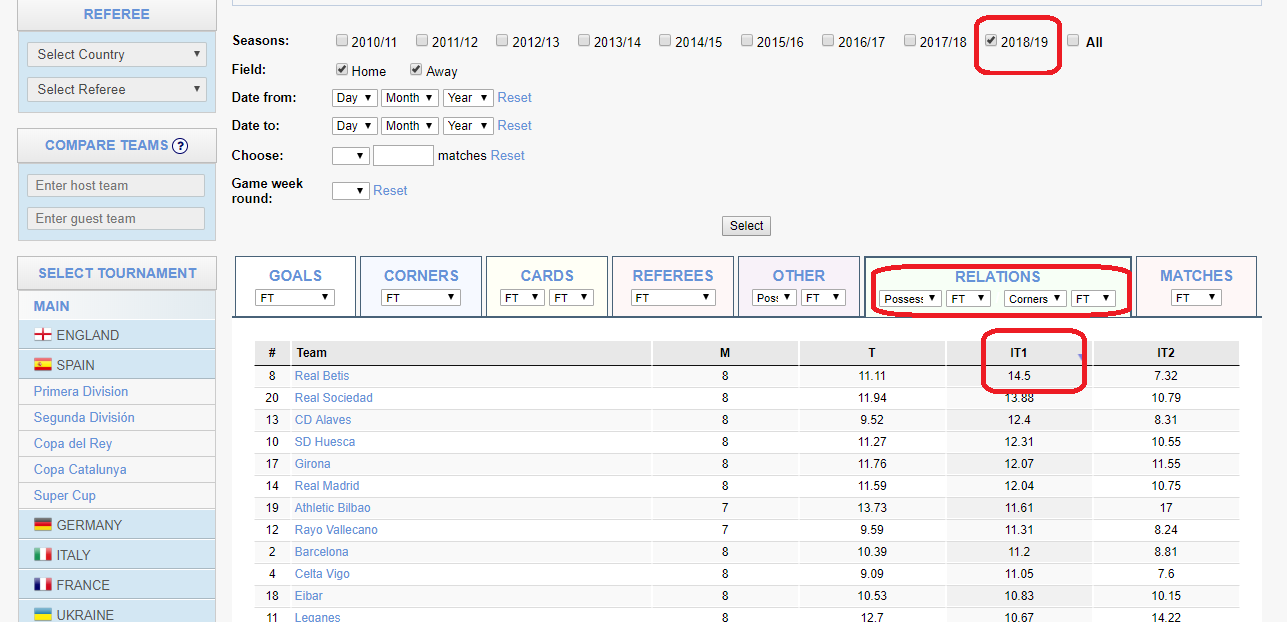
Task: Click the Enter host team field
Action: pyautogui.click(x=116, y=185)
